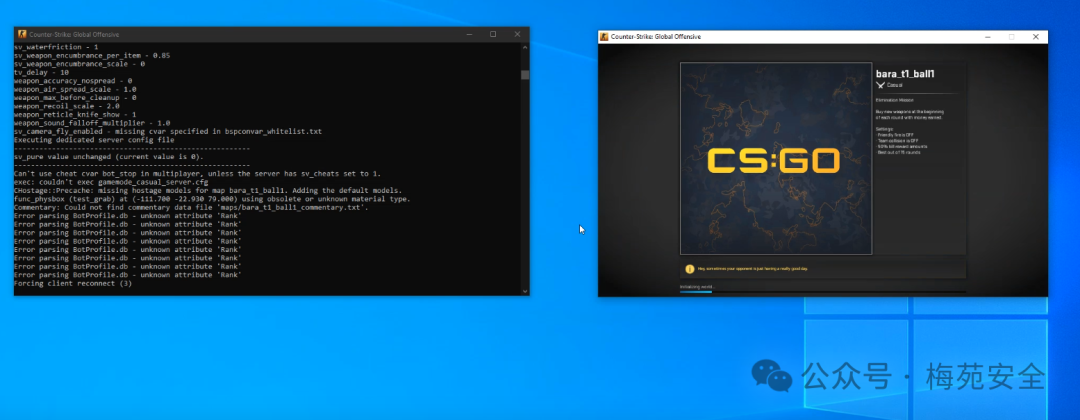Click the line 'weapon_air_spread_scale - 1.0'
The height and width of the screenshot is (420, 1080).
point(75,89)
